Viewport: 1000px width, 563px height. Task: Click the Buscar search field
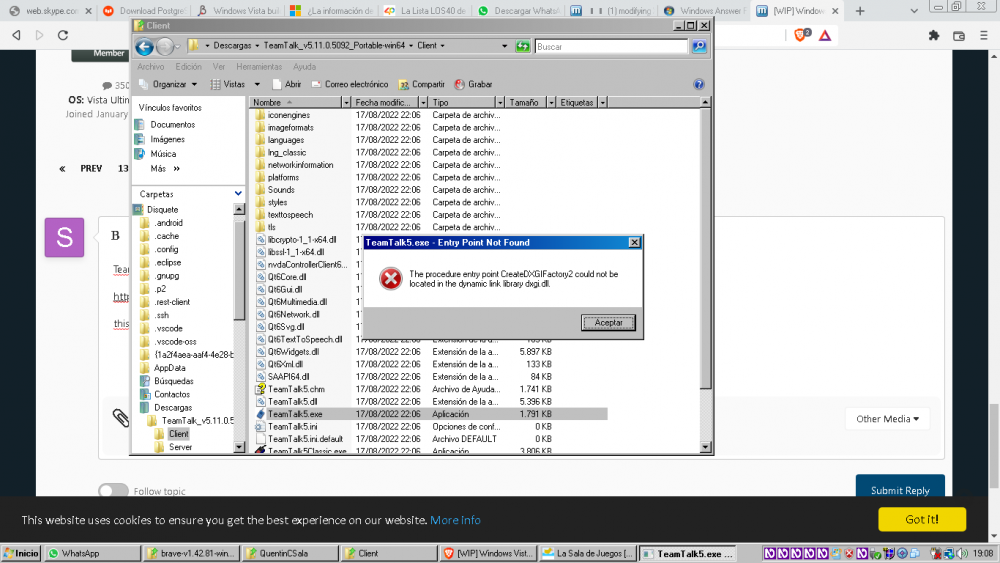click(610, 46)
